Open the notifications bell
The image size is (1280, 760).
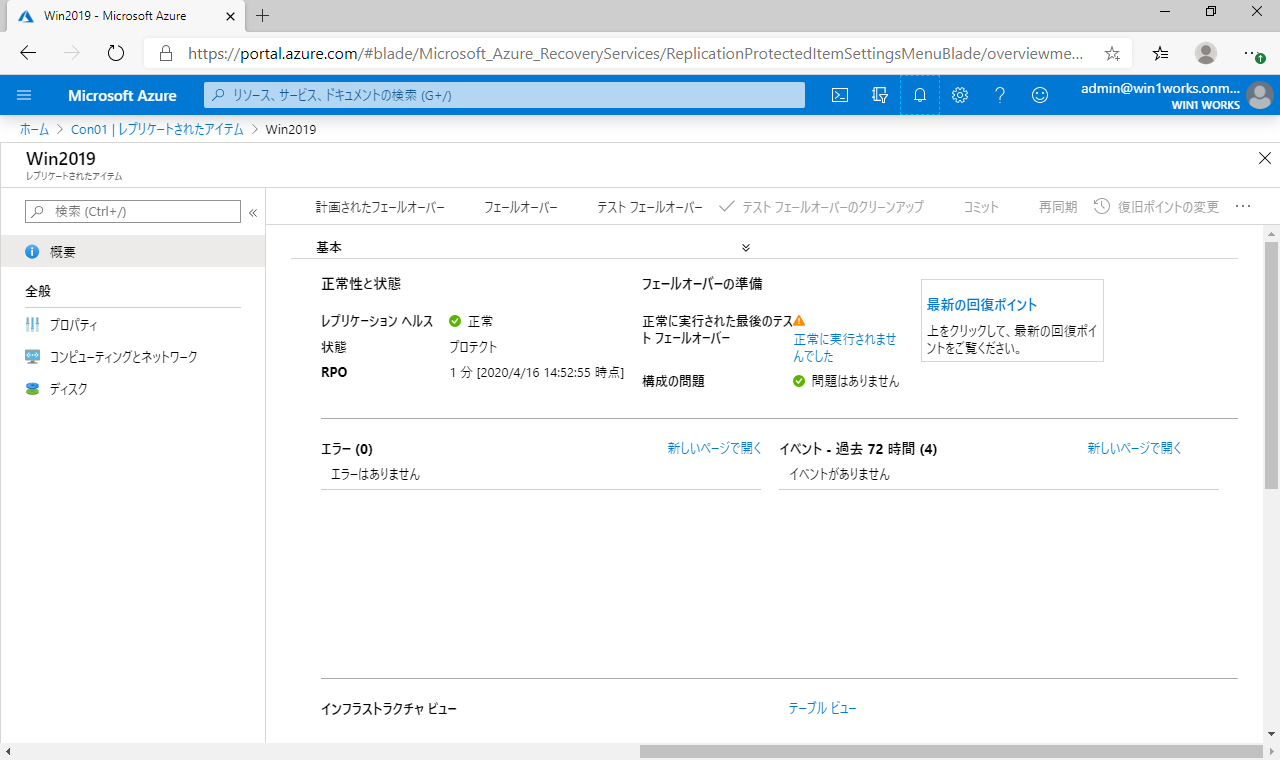click(x=920, y=95)
